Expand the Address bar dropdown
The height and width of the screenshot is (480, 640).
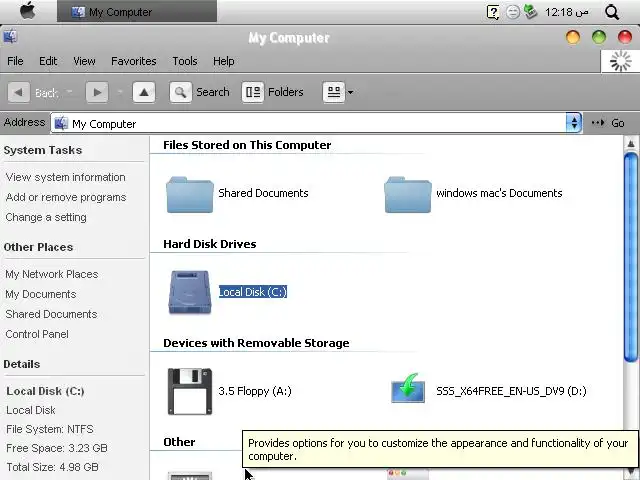pyautogui.click(x=574, y=123)
